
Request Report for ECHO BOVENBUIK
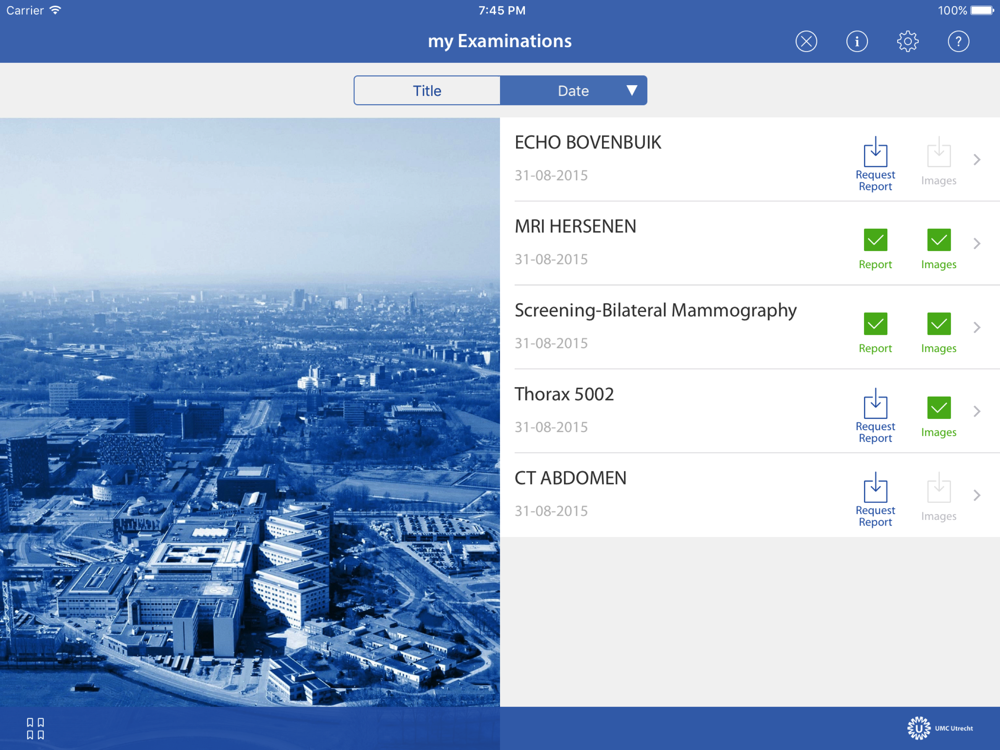(x=875, y=164)
